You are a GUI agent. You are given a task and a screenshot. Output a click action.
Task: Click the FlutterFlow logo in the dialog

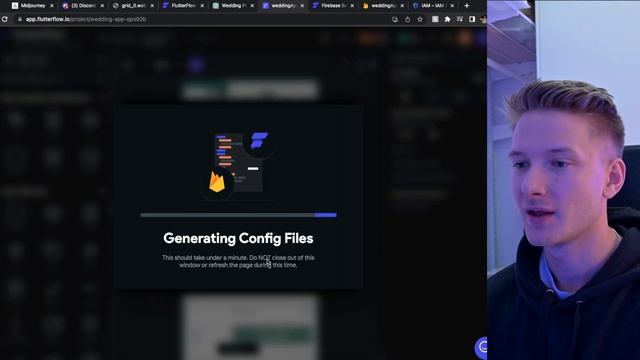(x=259, y=141)
